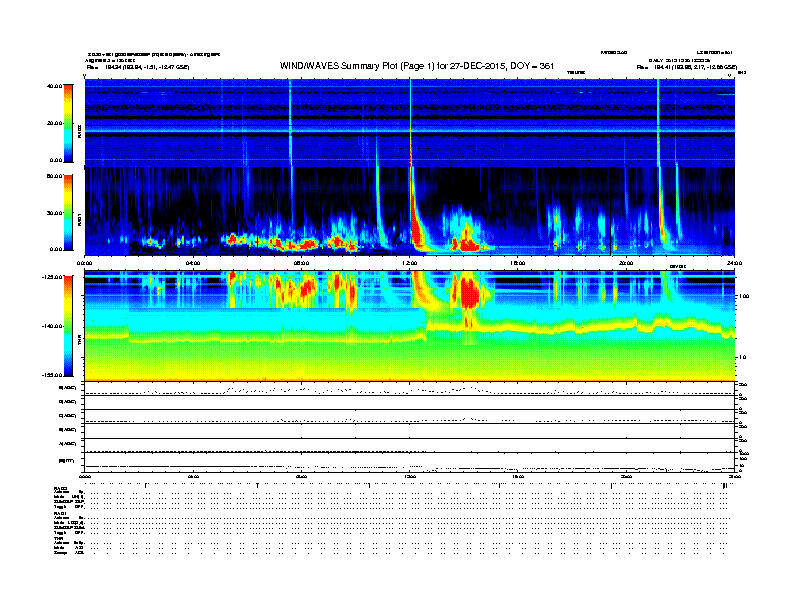The width and height of the screenshot is (792, 612).
Task: Click the RAD1 vertical axis label
Action: point(79,219)
